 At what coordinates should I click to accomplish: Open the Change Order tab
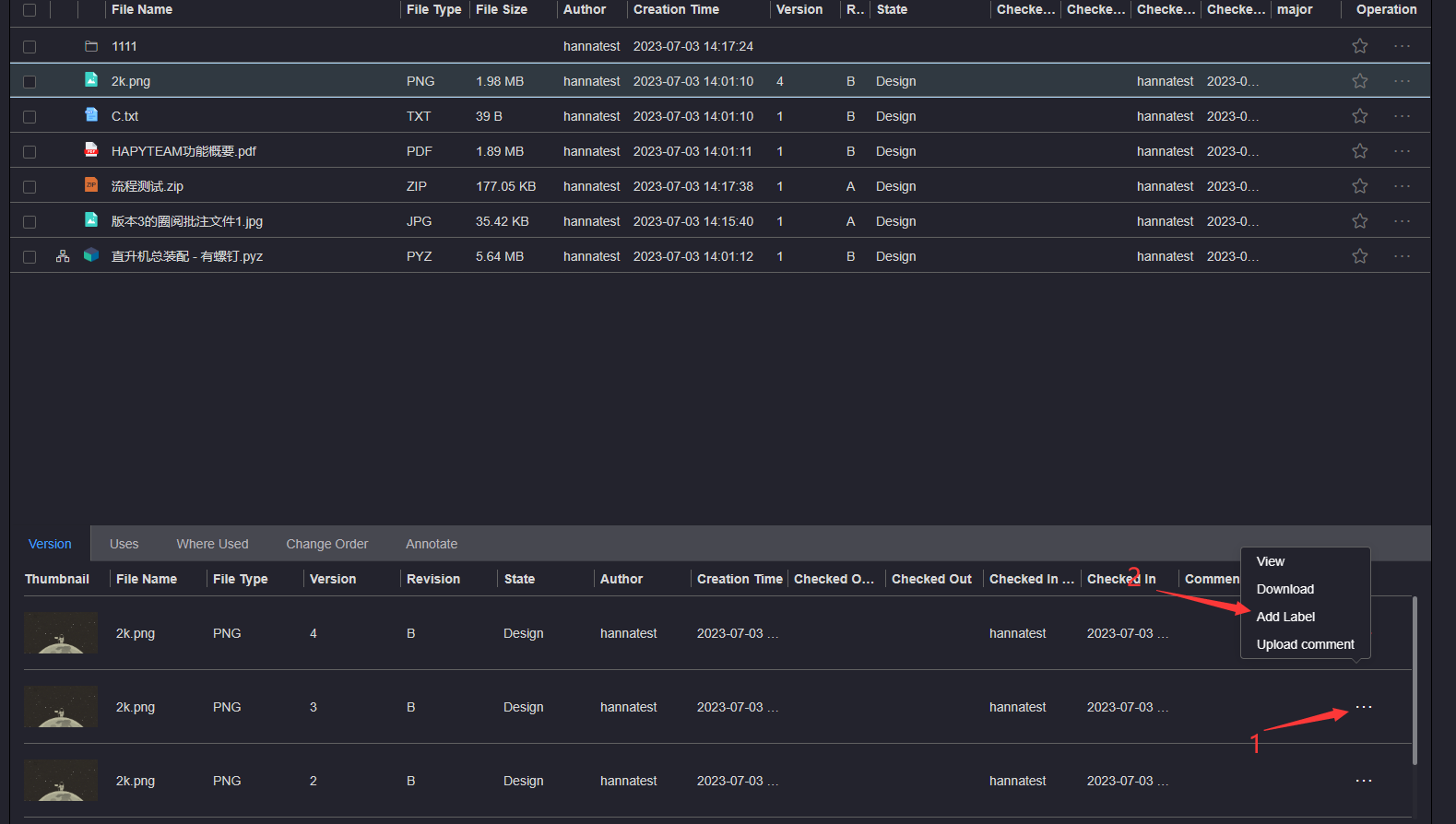[327, 544]
